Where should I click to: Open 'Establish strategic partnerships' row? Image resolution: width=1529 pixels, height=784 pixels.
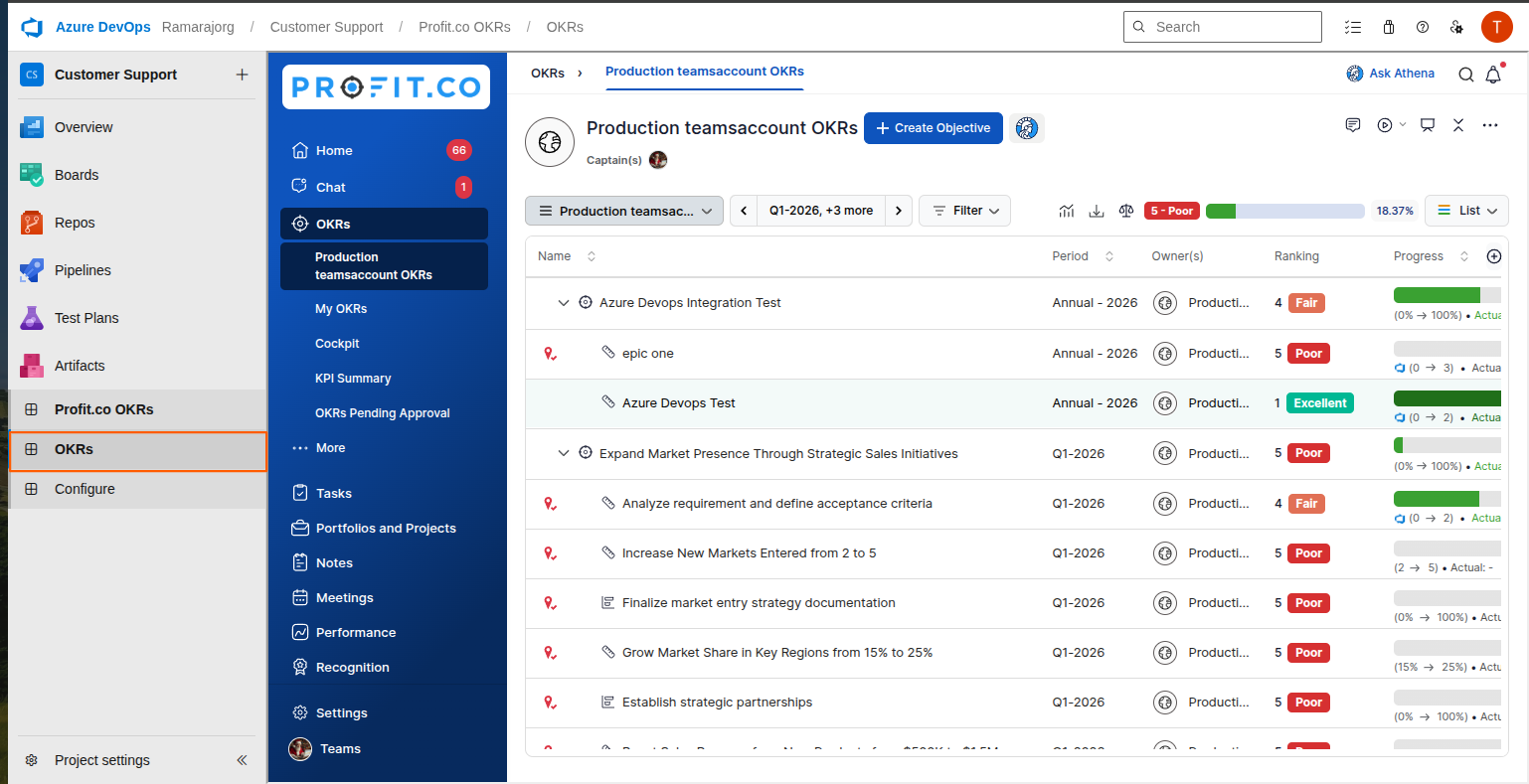[x=717, y=703]
